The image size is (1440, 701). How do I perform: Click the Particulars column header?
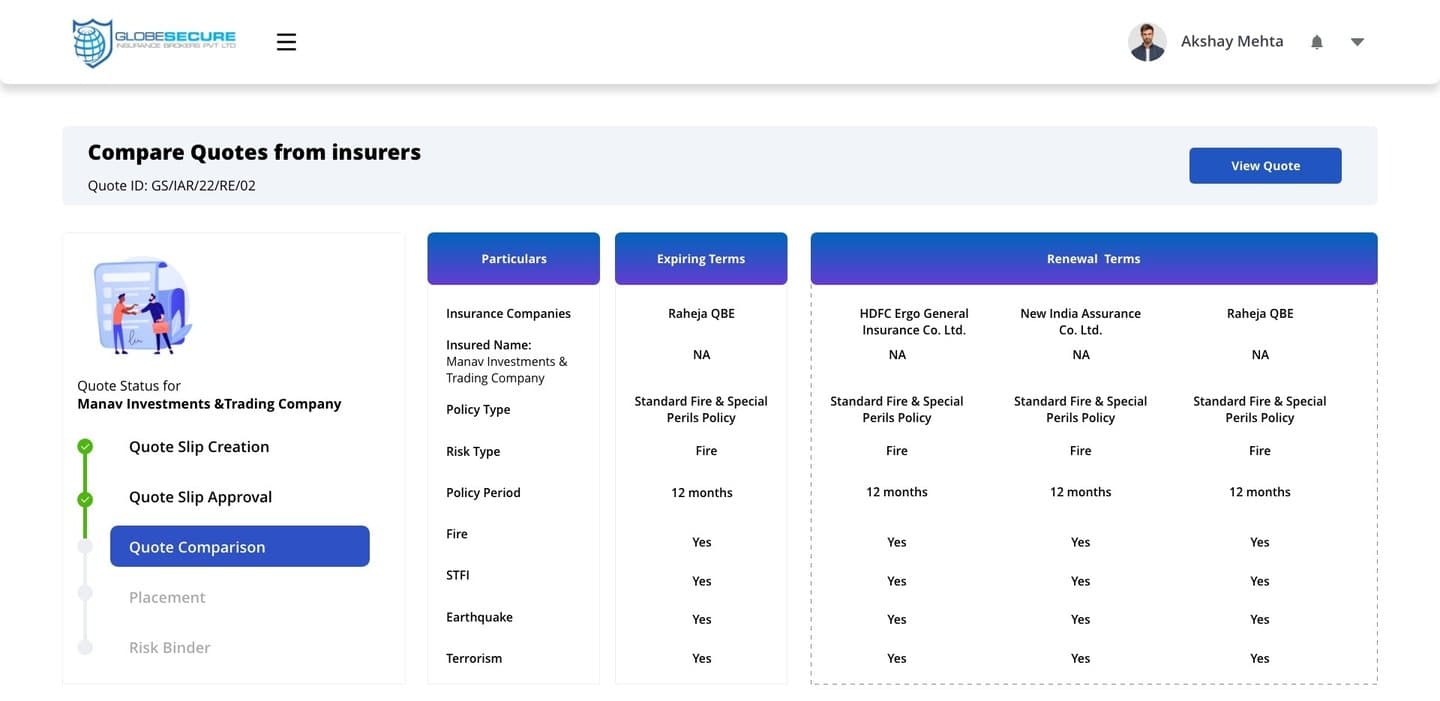[514, 259]
